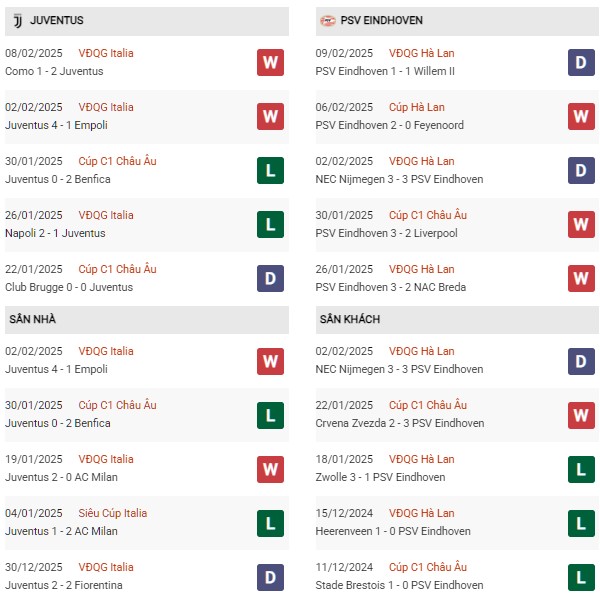The height and width of the screenshot is (601, 600).
Task: Select the Stade Brestois 1 - 0 PSV Eindhoven row
Action: 457,576
